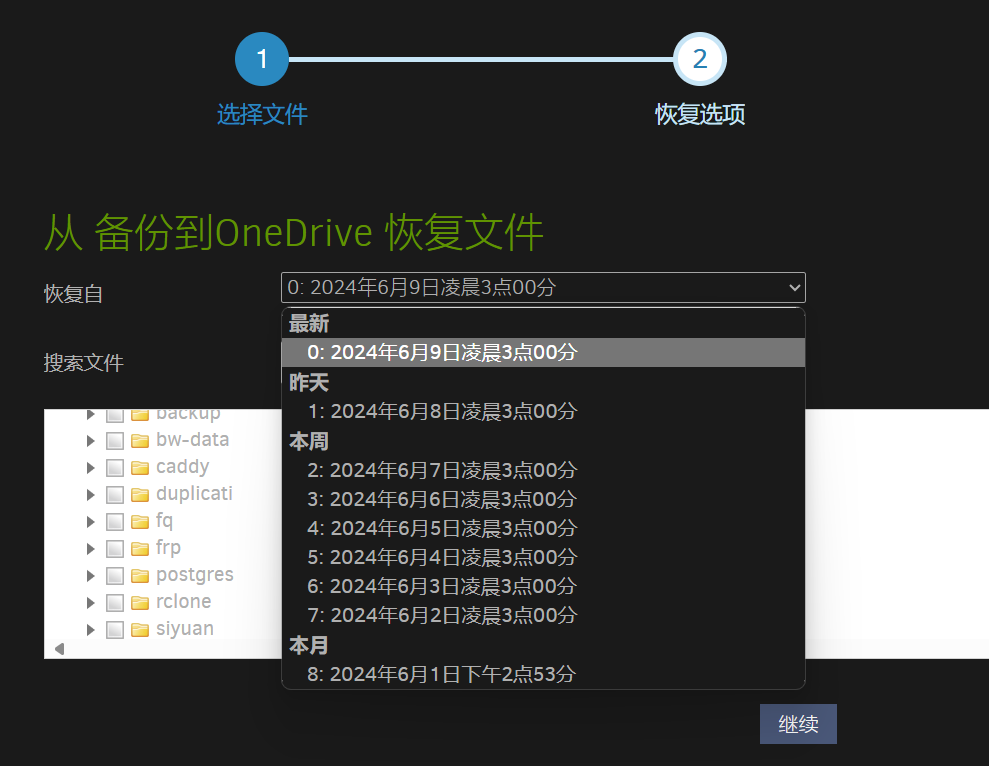Click step 1 circle 选择文件
This screenshot has height=766, width=989.
262,59
